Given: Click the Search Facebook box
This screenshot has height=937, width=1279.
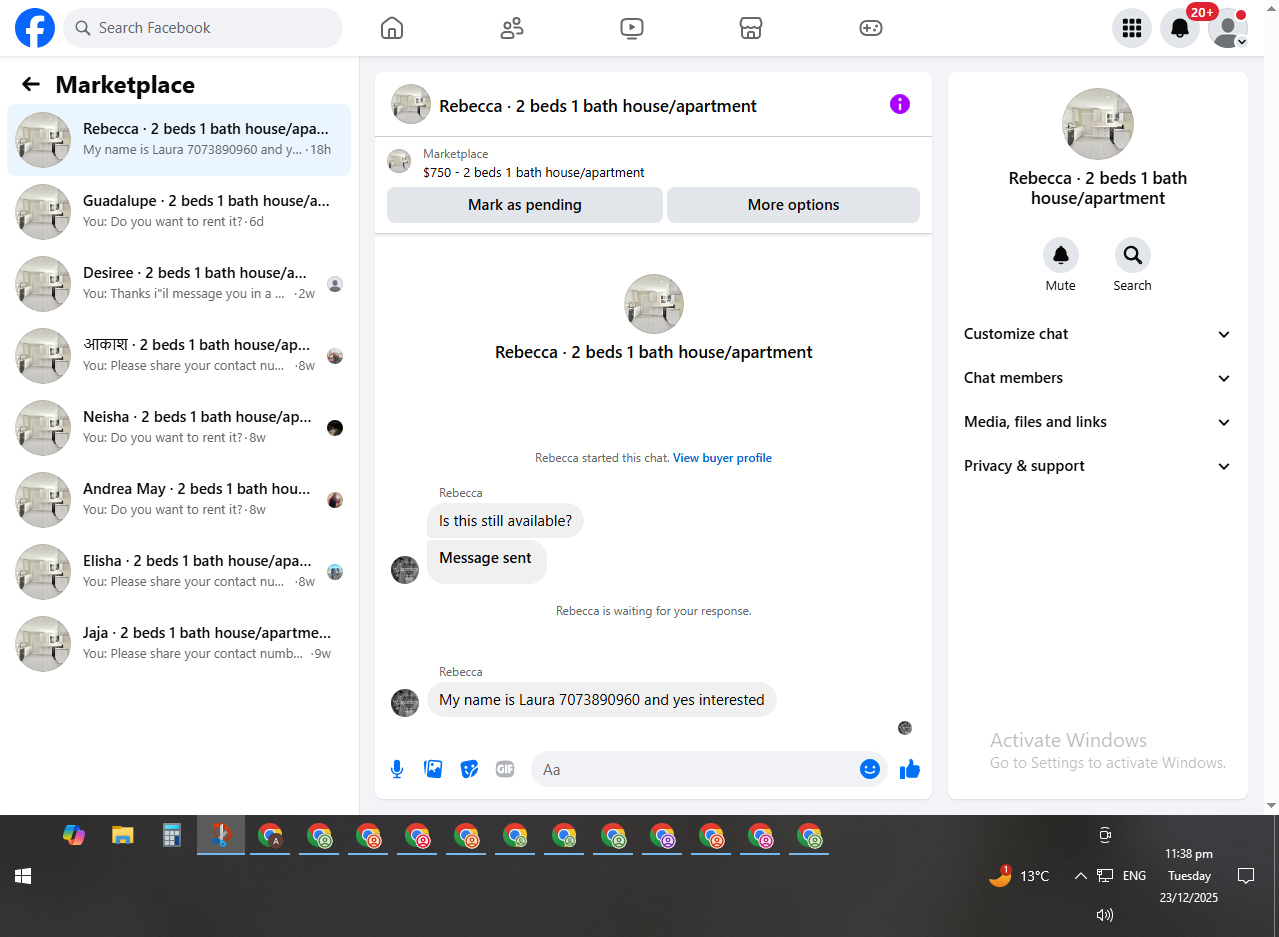Looking at the screenshot, I should pyautogui.click(x=203, y=28).
